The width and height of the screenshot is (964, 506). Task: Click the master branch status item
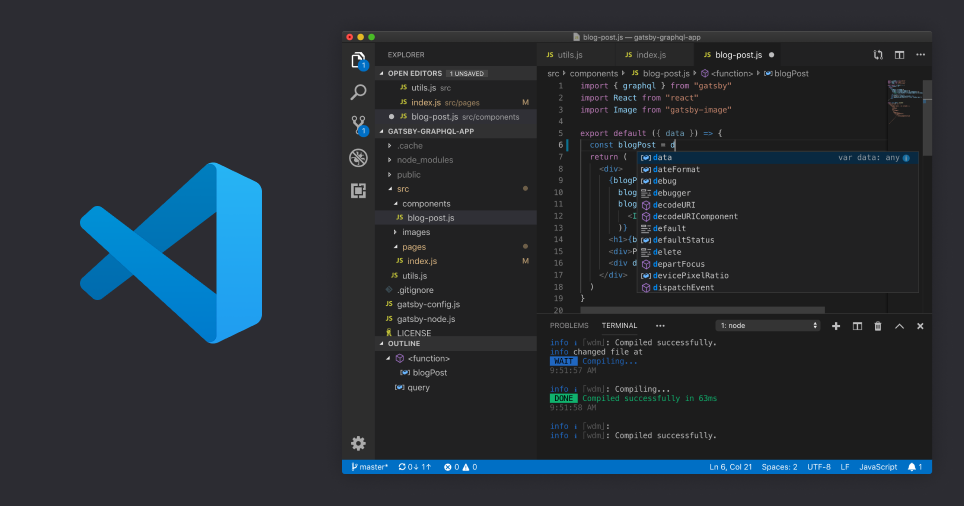(x=369, y=467)
